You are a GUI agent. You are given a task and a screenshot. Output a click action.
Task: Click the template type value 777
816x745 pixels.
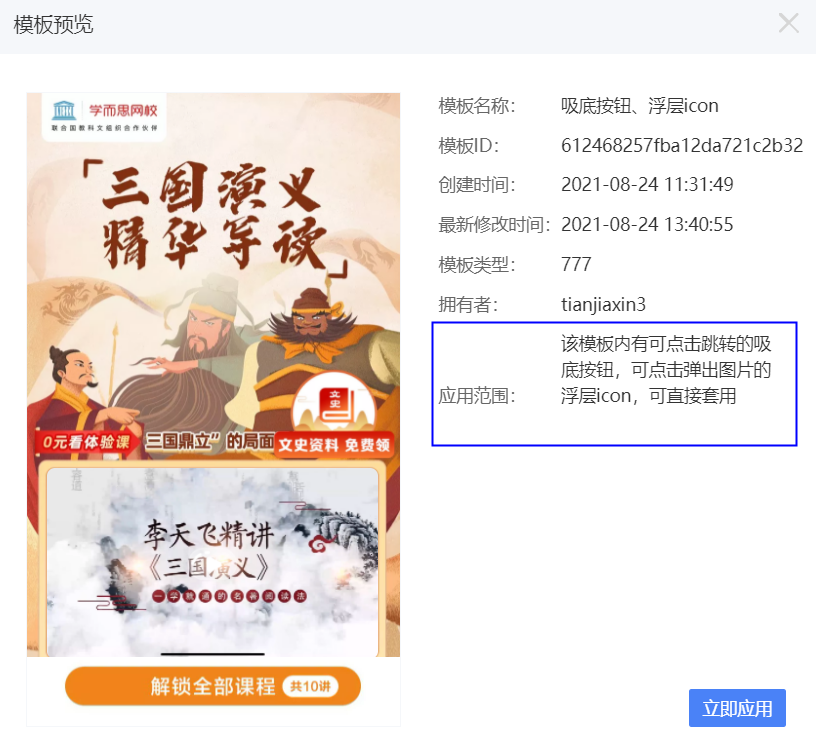pyautogui.click(x=576, y=264)
